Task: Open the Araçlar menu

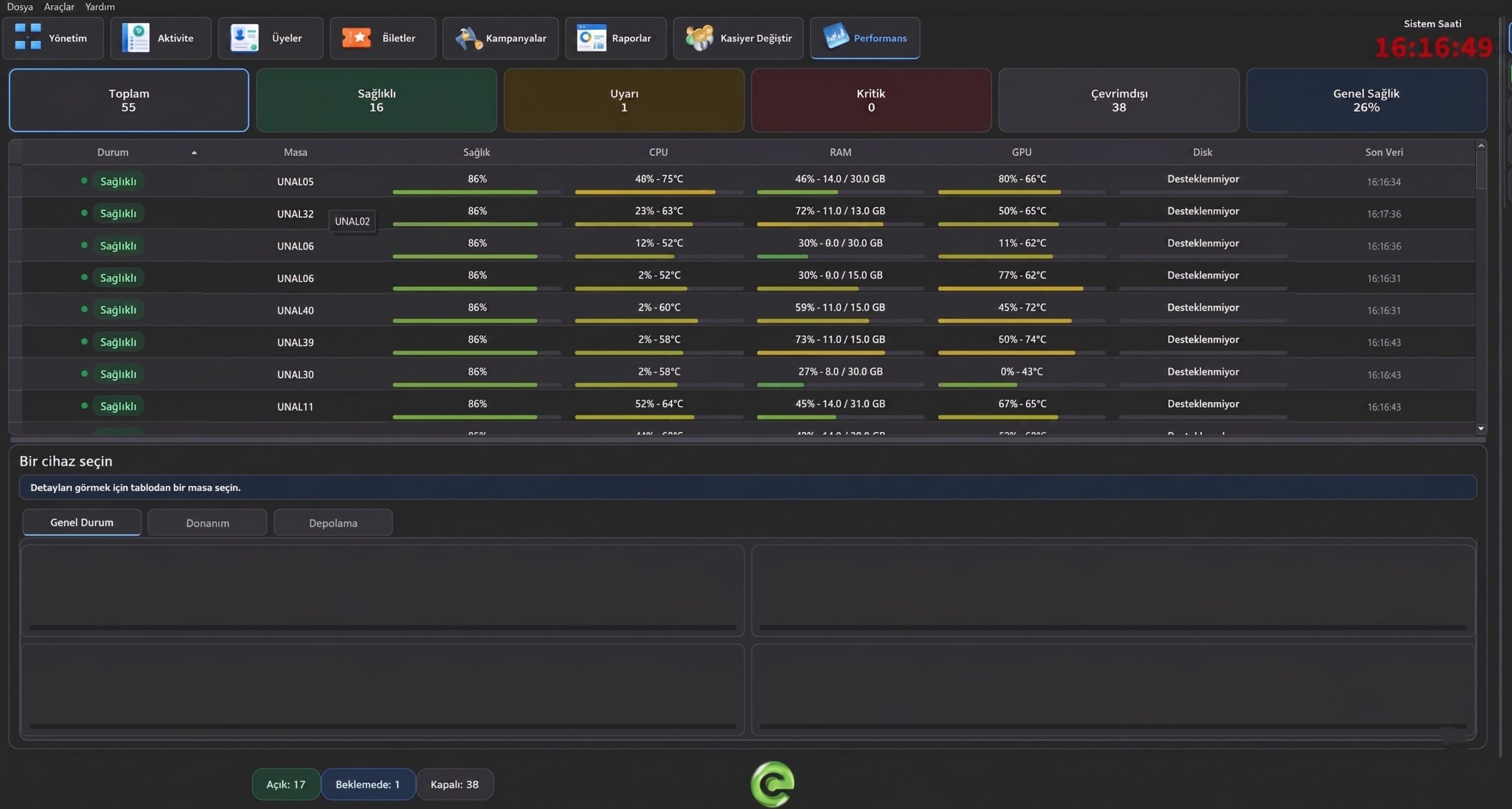Action: tap(59, 7)
